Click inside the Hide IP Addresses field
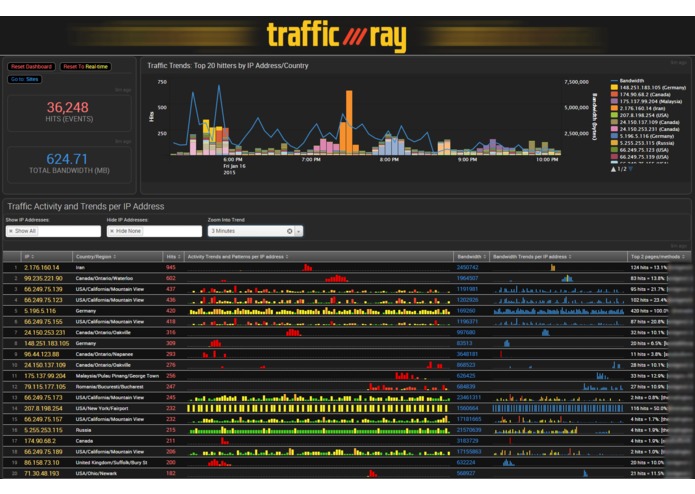The height and width of the screenshot is (494, 695). click(154, 231)
